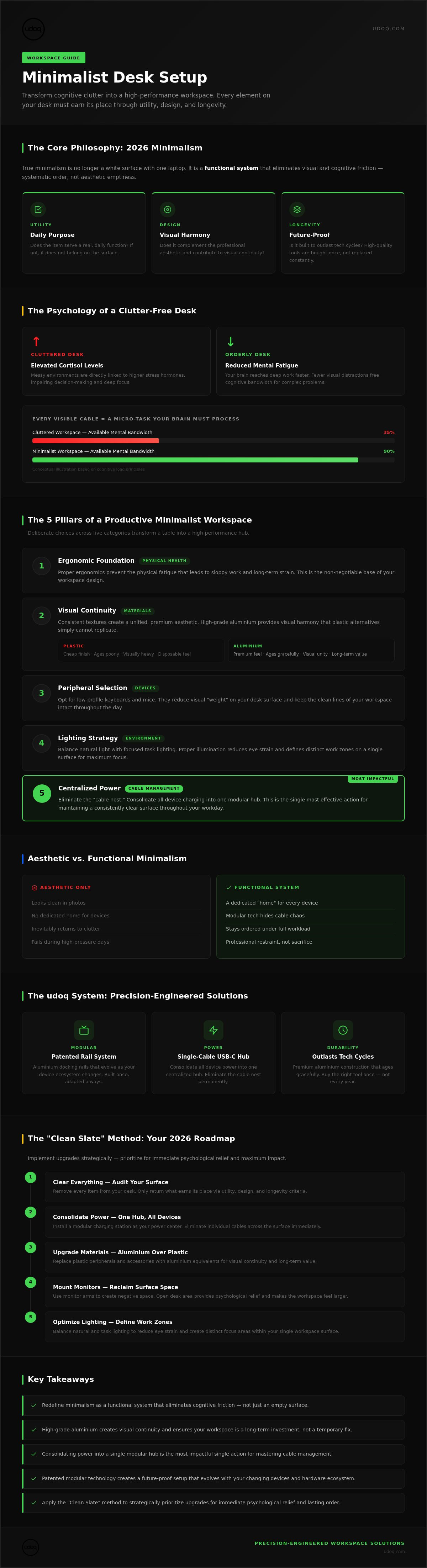Click the Daily Purpose checkbox icon

[38, 210]
